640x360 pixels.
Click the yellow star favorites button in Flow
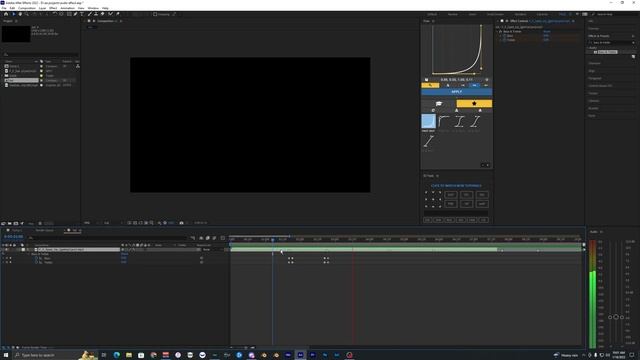(x=474, y=104)
